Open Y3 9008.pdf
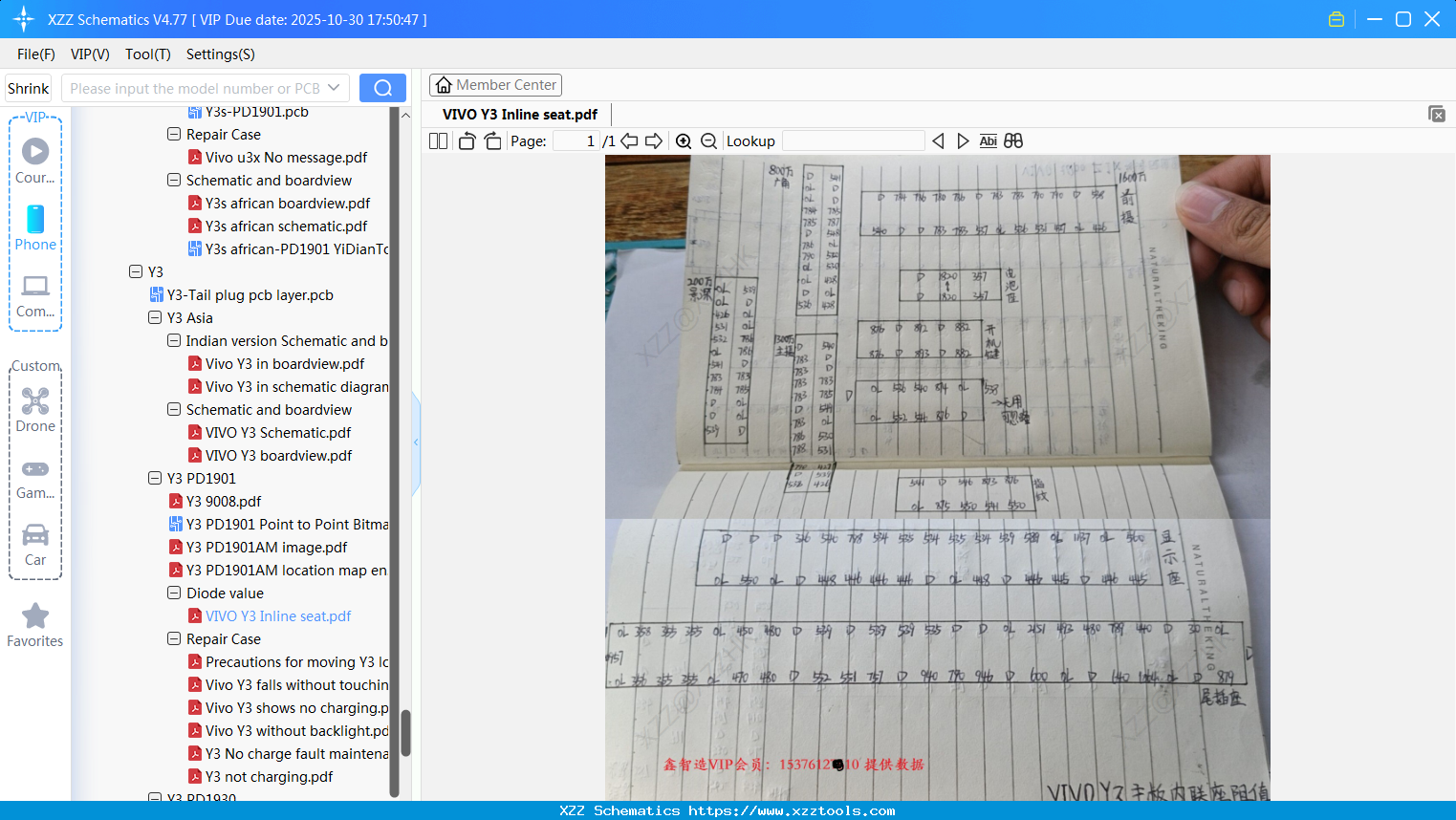 tap(224, 502)
